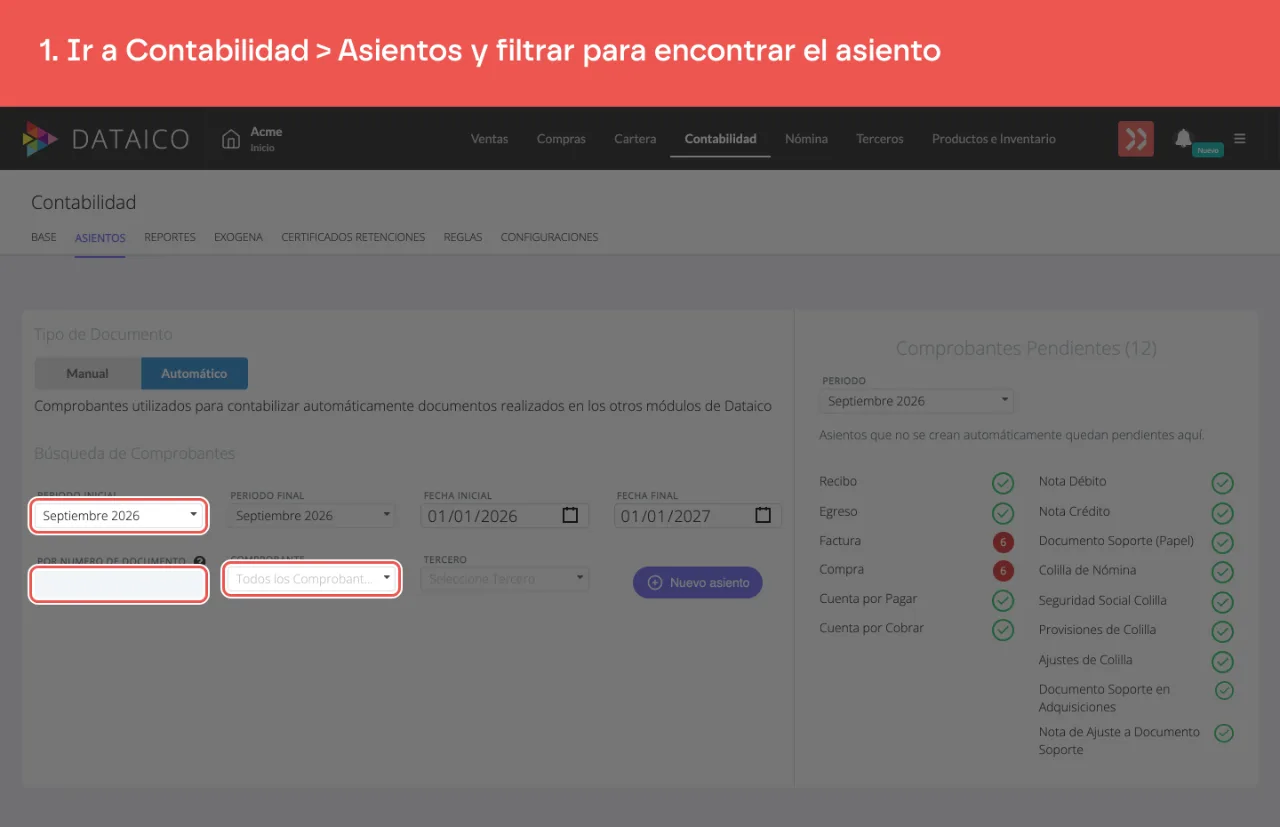Click the Compra pending count badge
The width and height of the screenshot is (1280, 827).
coord(1003,571)
